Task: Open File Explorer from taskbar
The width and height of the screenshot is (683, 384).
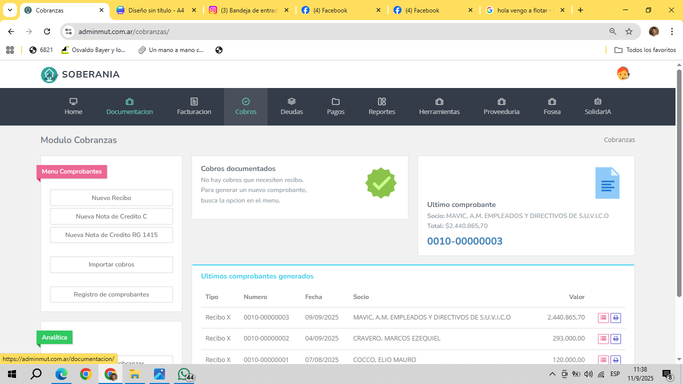Action: click(x=135, y=374)
